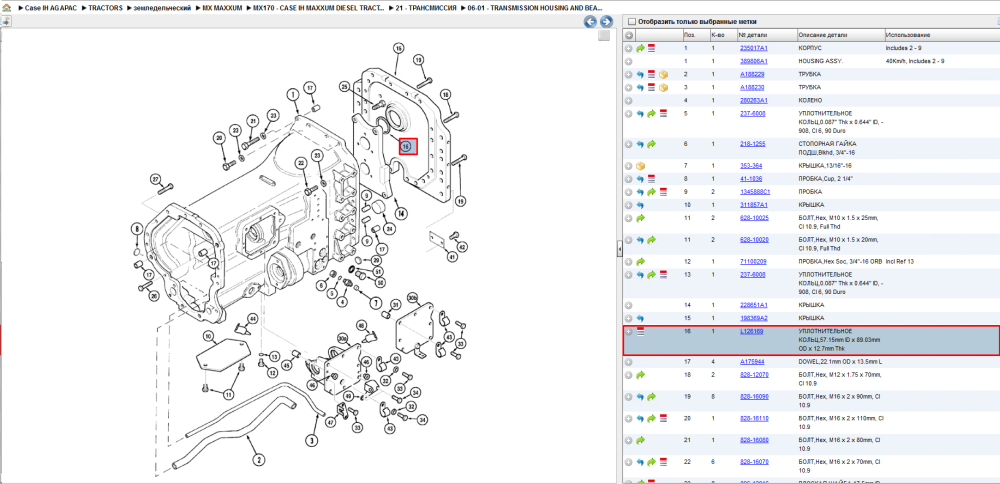Viewport: 1000px width, 484px height.
Task: Sort by Описание детали column header
Action: (840, 35)
